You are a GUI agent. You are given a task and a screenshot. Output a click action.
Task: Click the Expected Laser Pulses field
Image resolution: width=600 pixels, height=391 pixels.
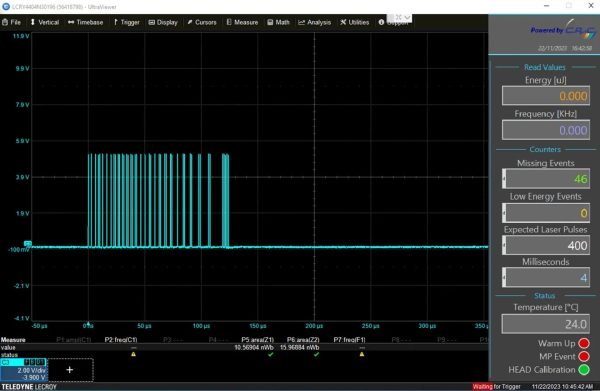pos(546,245)
